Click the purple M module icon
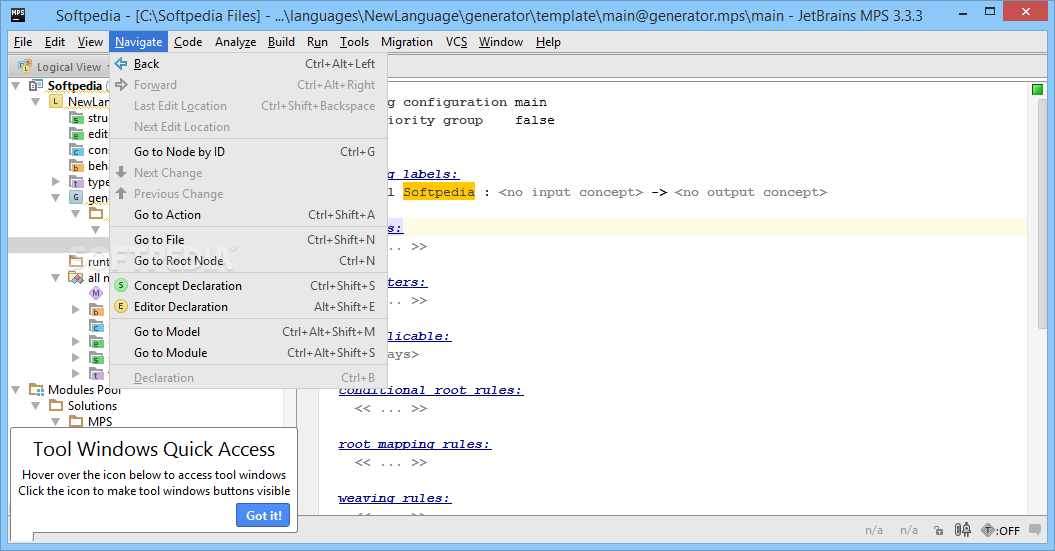Image resolution: width=1055 pixels, height=551 pixels. coord(96,293)
